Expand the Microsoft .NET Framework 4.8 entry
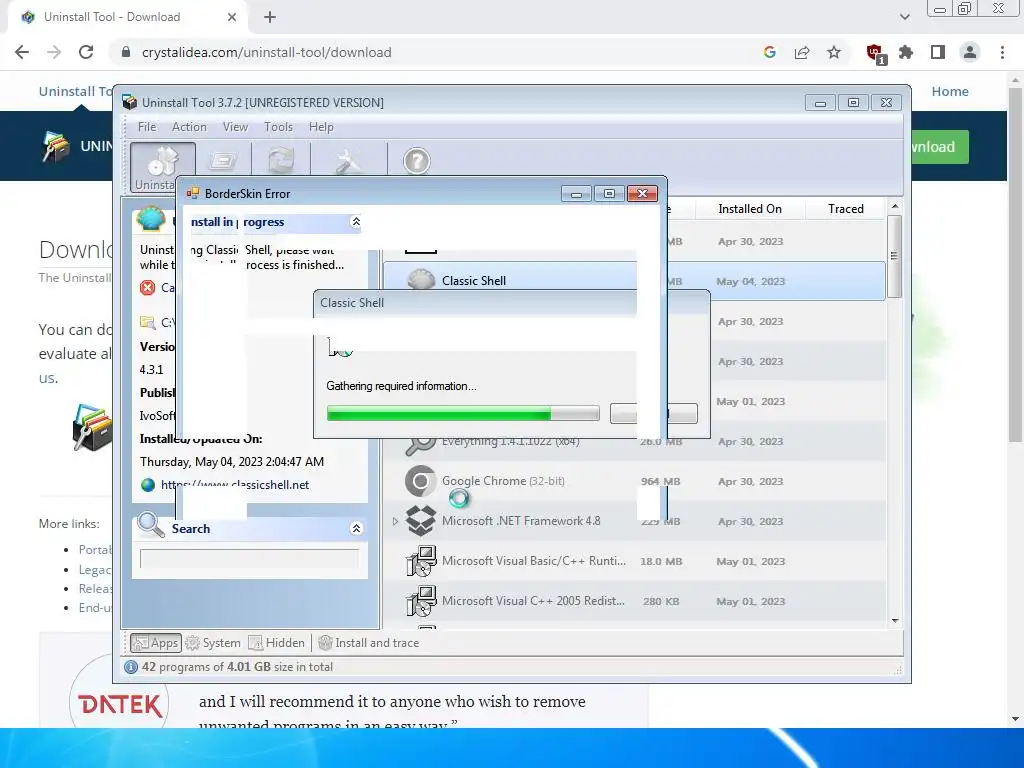The height and width of the screenshot is (768, 1024). (395, 521)
